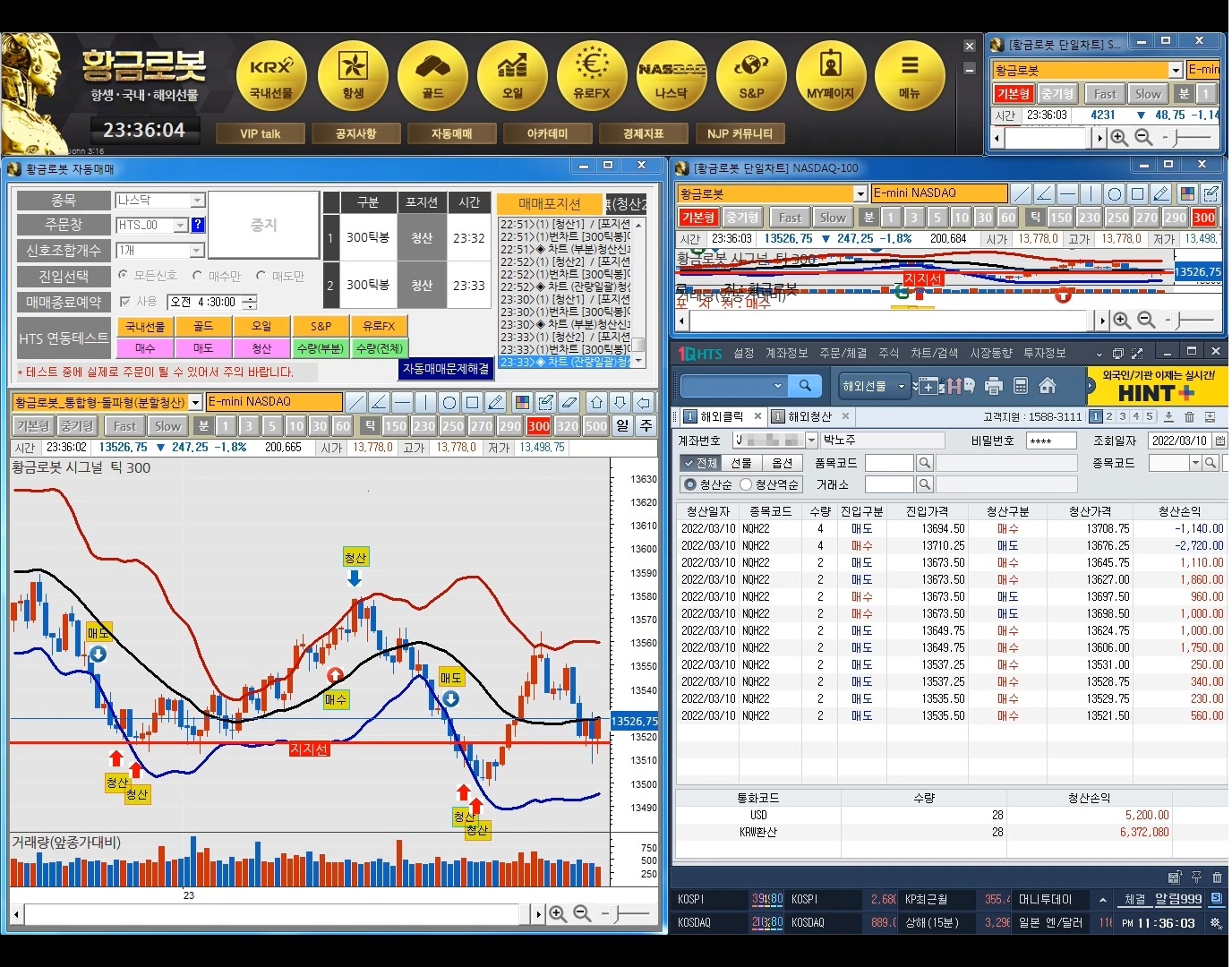Open the 설정 menu in 1QHTS

744,353
